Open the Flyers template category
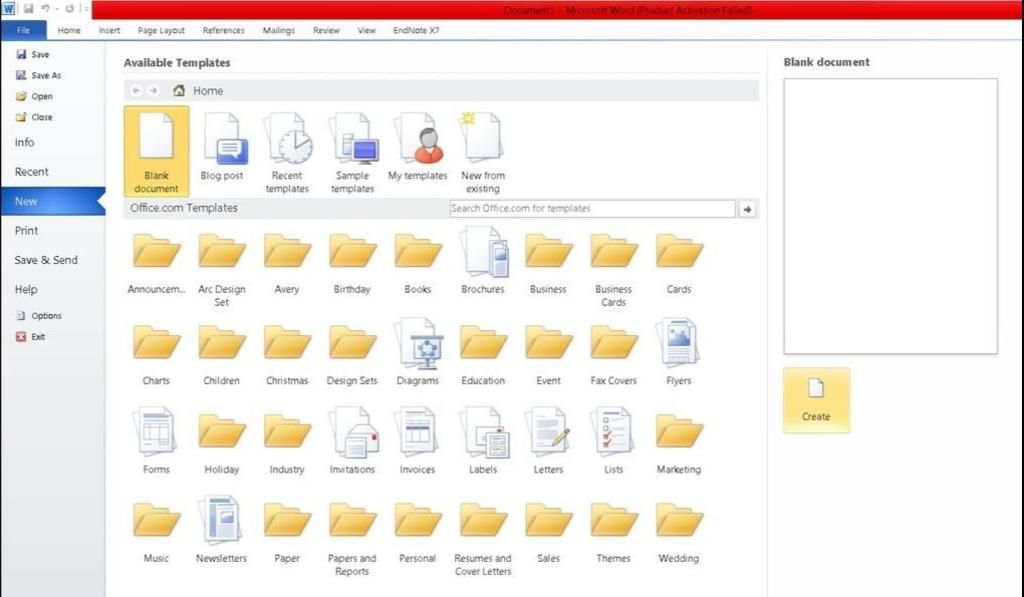The height and width of the screenshot is (597, 1024). point(679,353)
